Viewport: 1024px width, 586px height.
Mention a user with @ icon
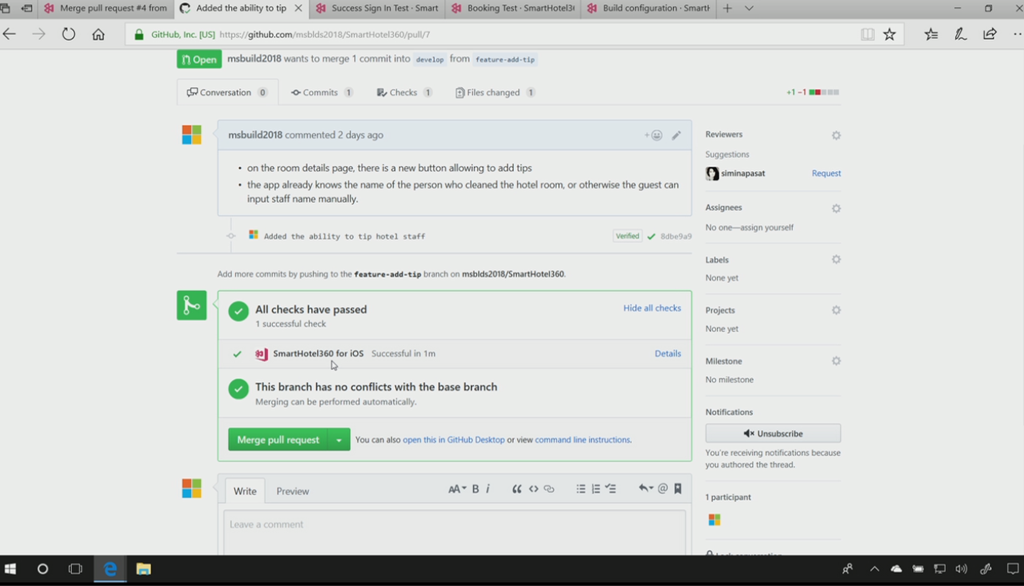(x=663, y=489)
